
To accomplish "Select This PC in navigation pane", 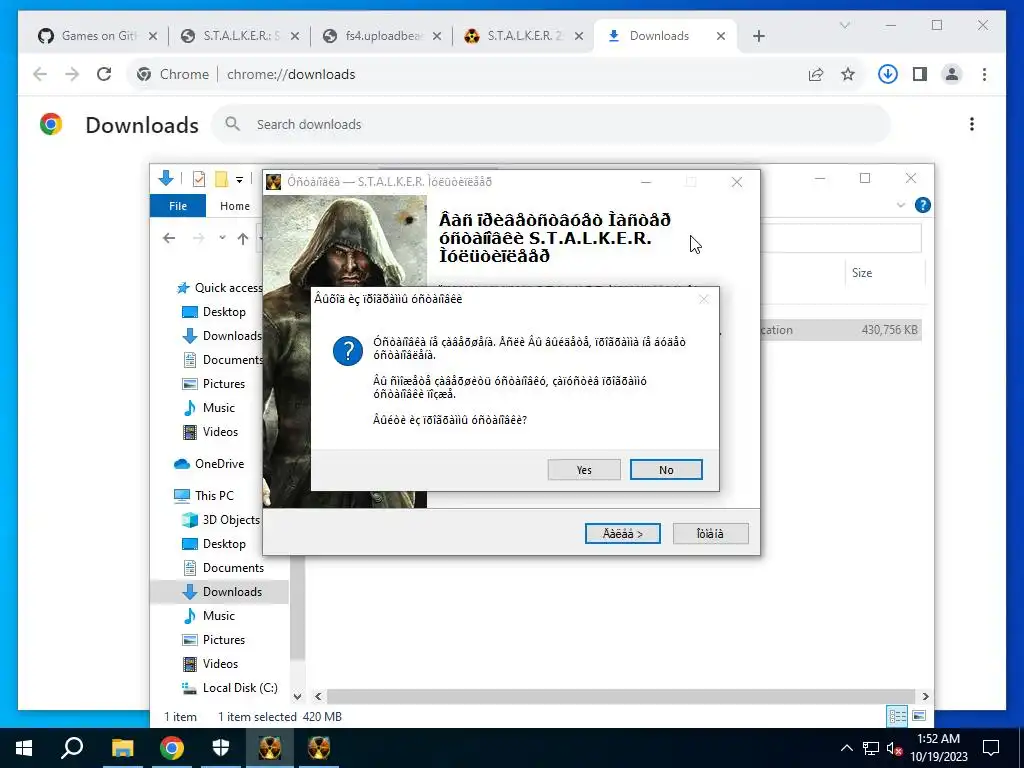I will 204,496.
